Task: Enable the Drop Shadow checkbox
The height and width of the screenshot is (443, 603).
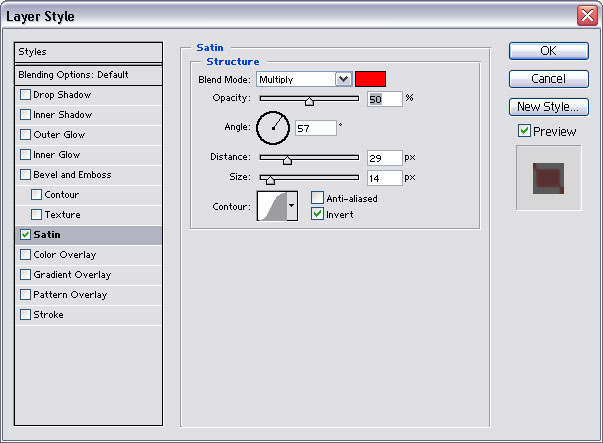Action: (x=25, y=95)
